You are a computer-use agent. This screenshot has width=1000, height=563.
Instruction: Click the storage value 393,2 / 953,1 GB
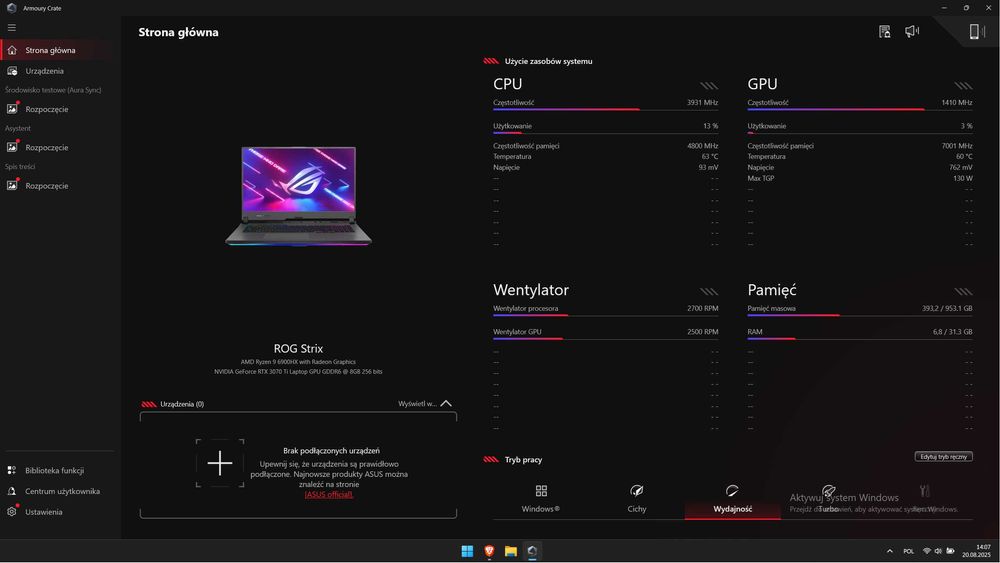pos(946,308)
